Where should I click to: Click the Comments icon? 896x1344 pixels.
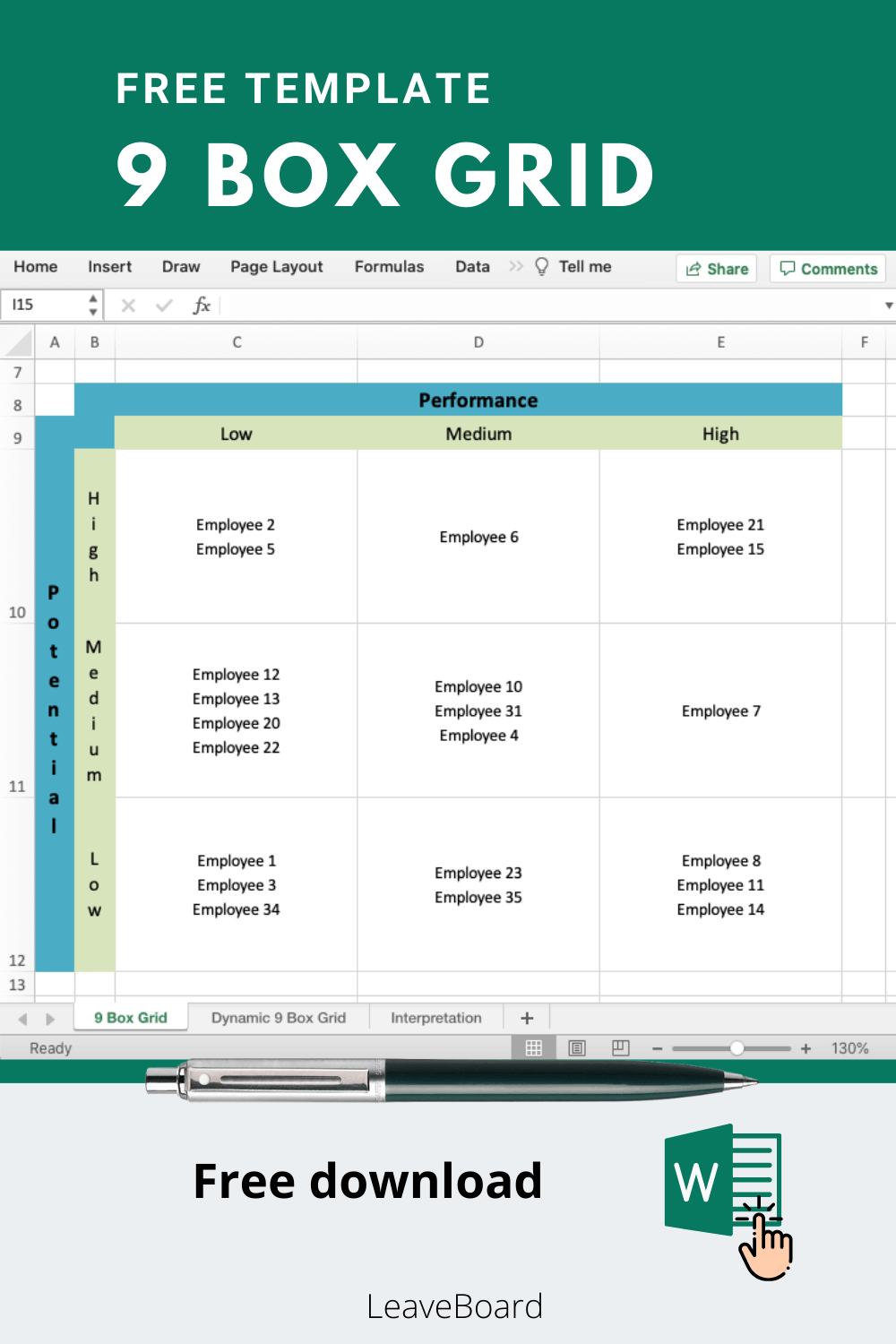788,269
